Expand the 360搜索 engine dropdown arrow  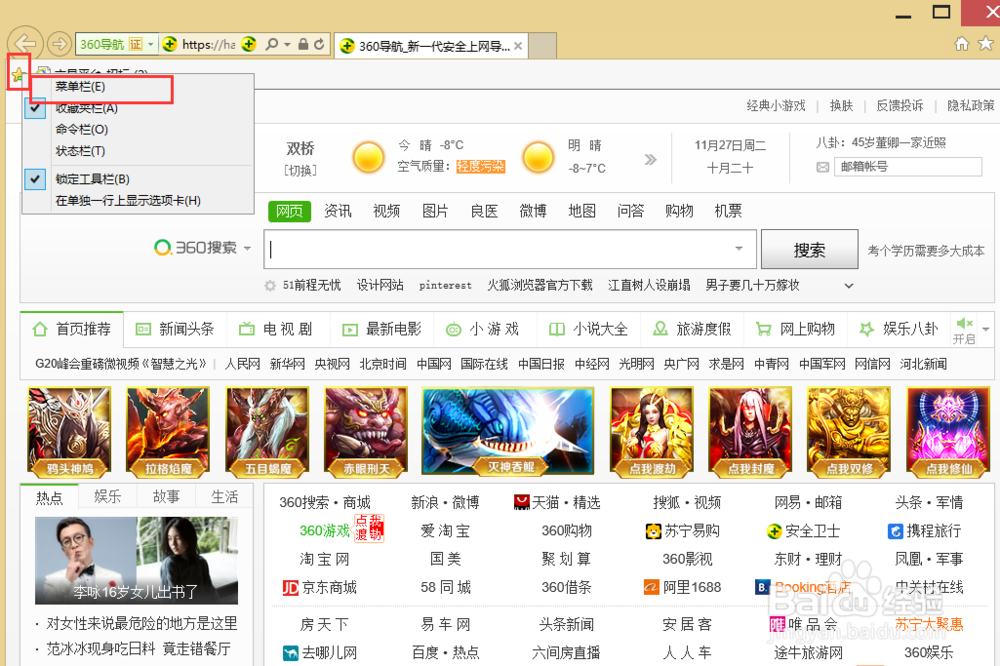pyautogui.click(x=247, y=248)
